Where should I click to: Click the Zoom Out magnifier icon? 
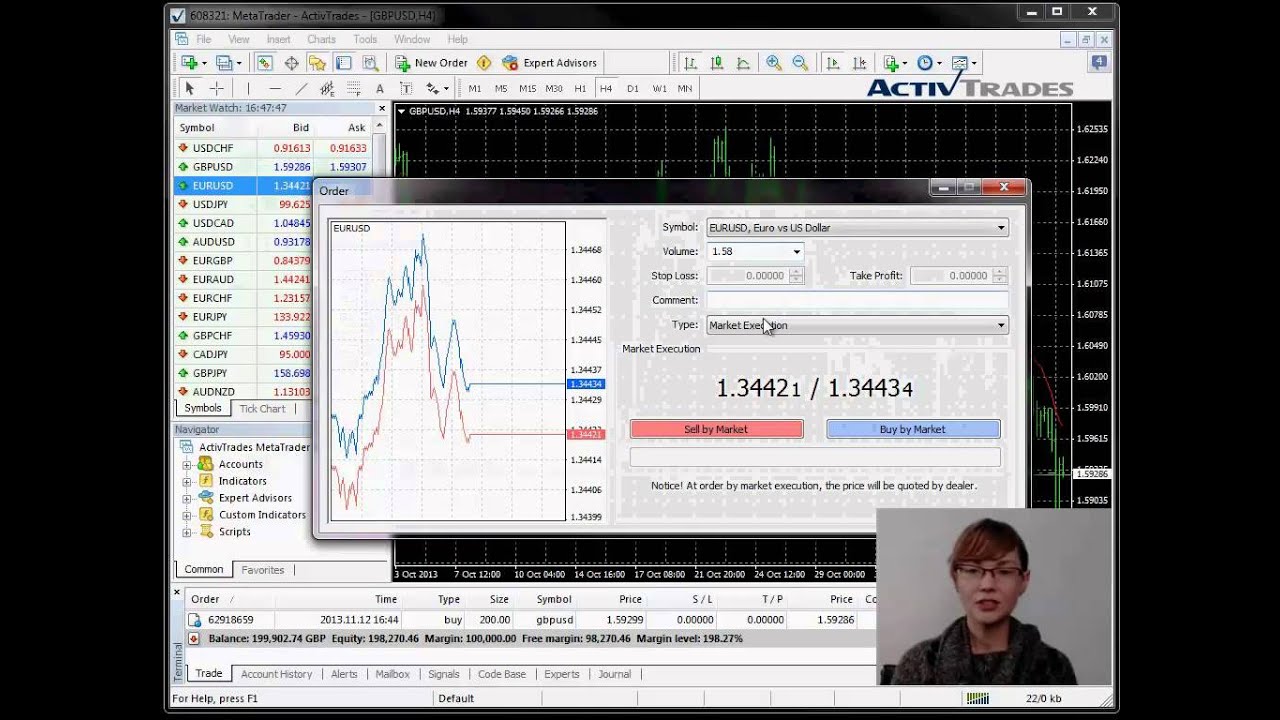(800, 63)
